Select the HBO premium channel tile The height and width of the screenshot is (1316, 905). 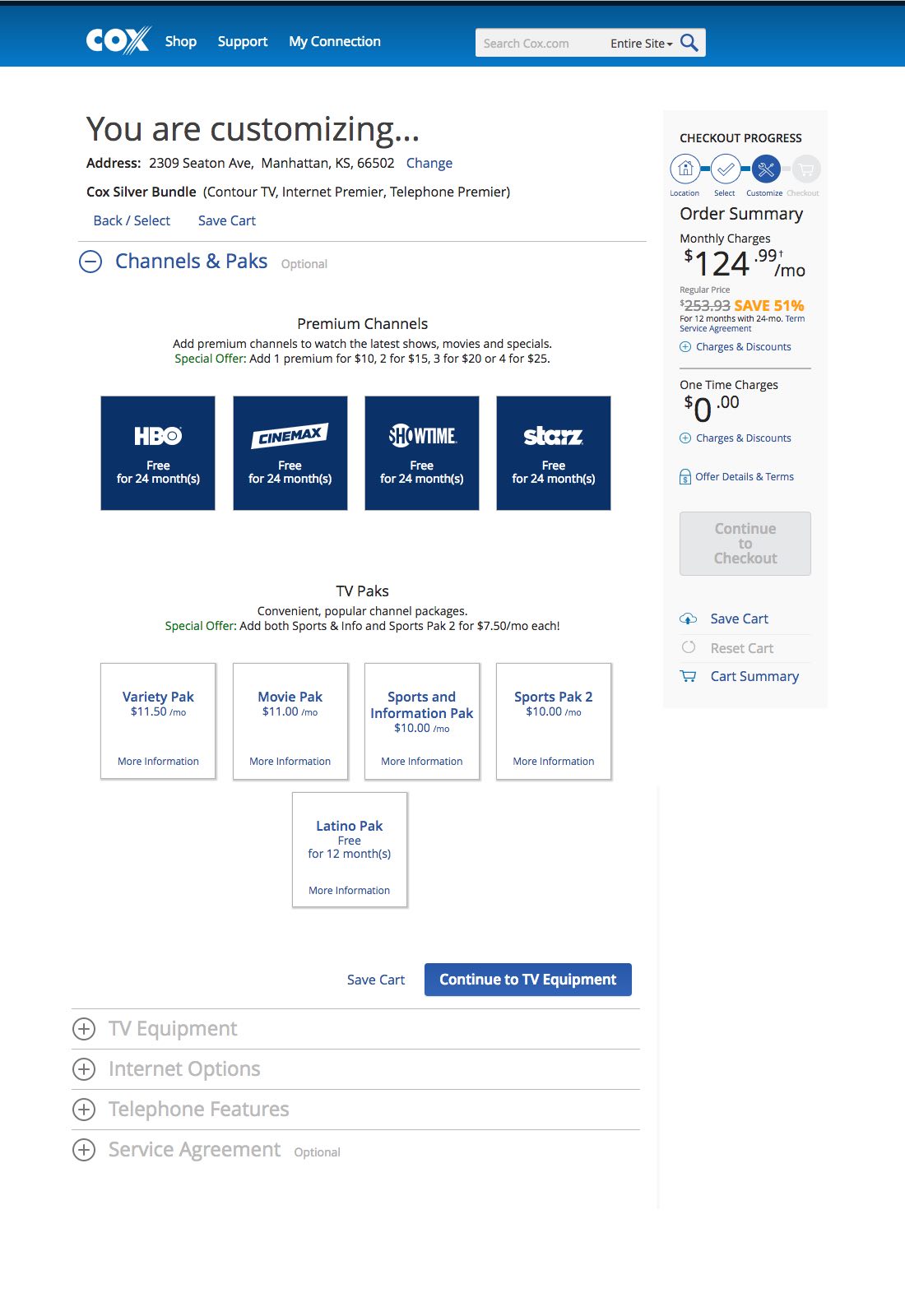pos(158,453)
